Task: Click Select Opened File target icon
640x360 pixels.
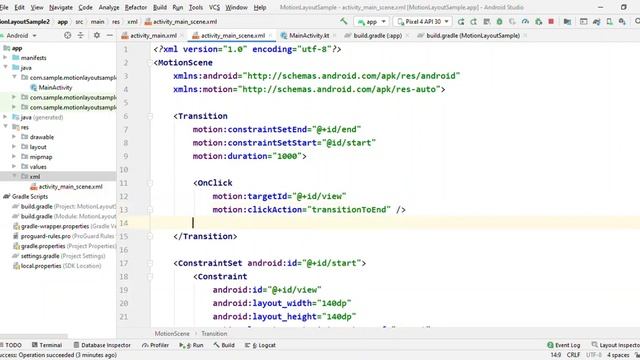Action: (67, 36)
